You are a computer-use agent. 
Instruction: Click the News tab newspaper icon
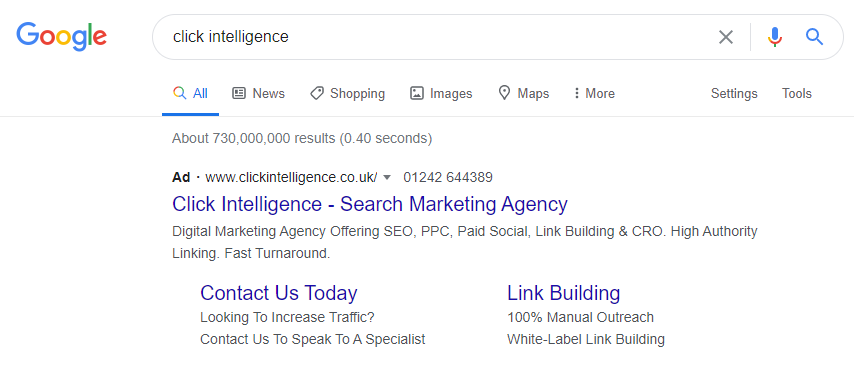pos(239,93)
